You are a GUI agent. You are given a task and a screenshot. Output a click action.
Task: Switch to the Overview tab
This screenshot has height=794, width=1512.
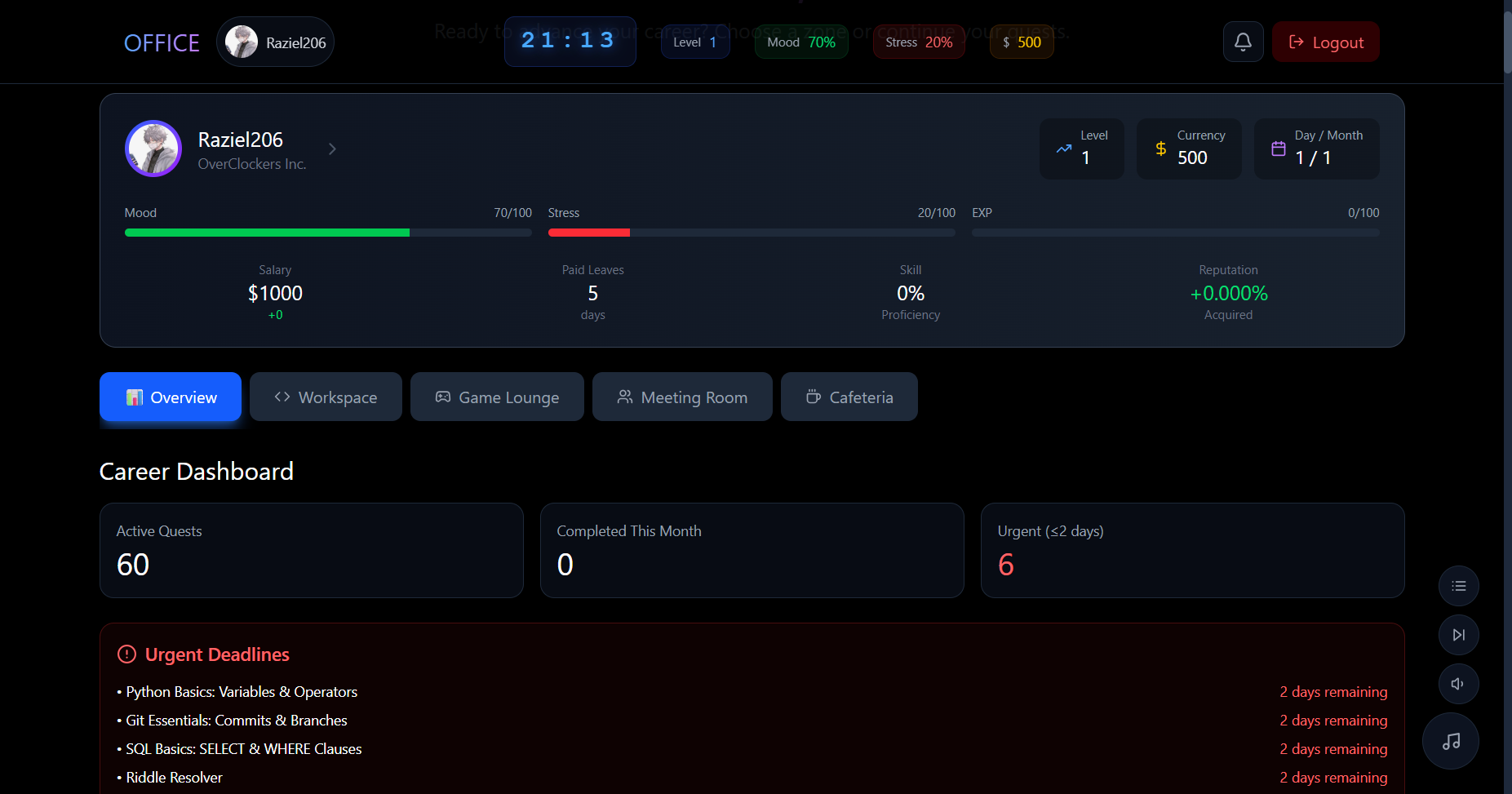(171, 397)
